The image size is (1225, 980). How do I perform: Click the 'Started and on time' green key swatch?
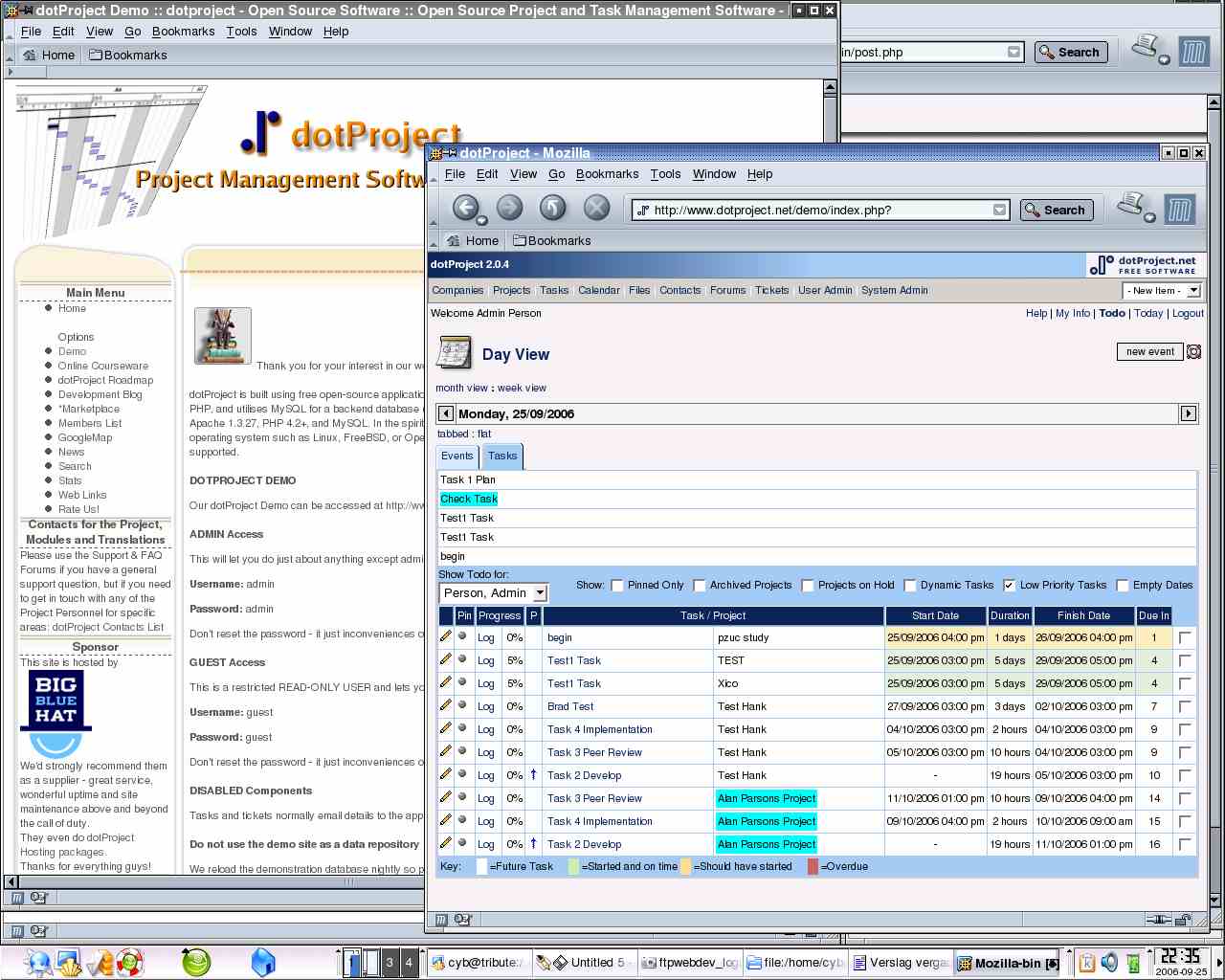tap(573, 867)
